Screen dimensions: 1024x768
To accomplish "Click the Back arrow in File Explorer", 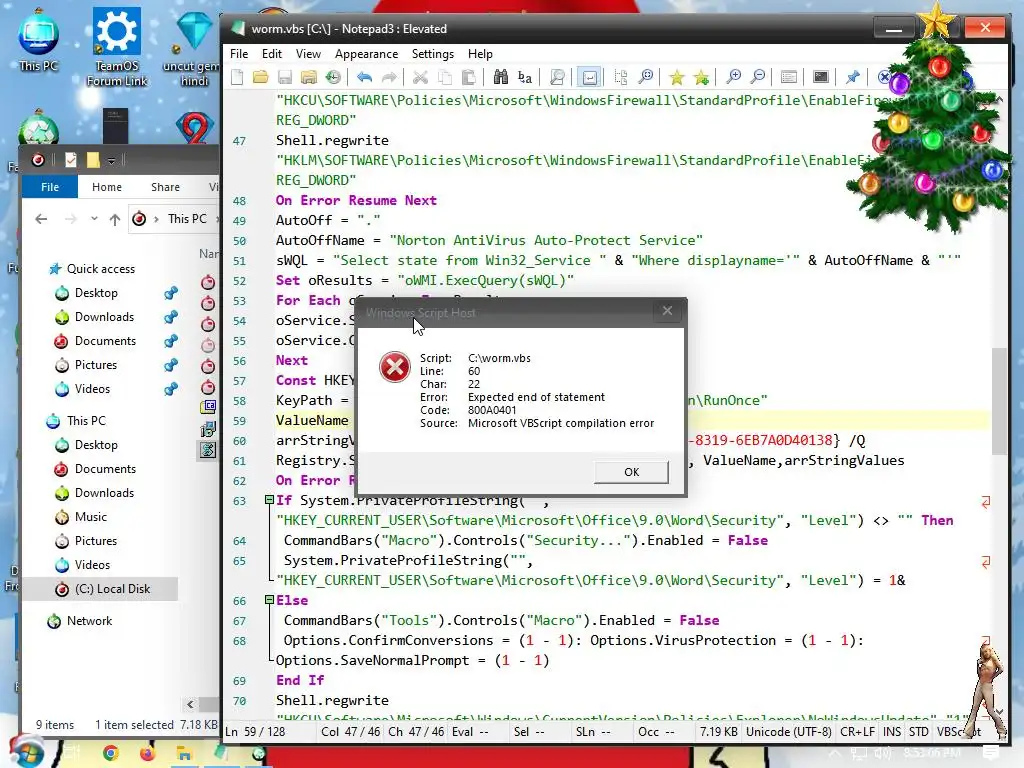I will pyautogui.click(x=41, y=219).
